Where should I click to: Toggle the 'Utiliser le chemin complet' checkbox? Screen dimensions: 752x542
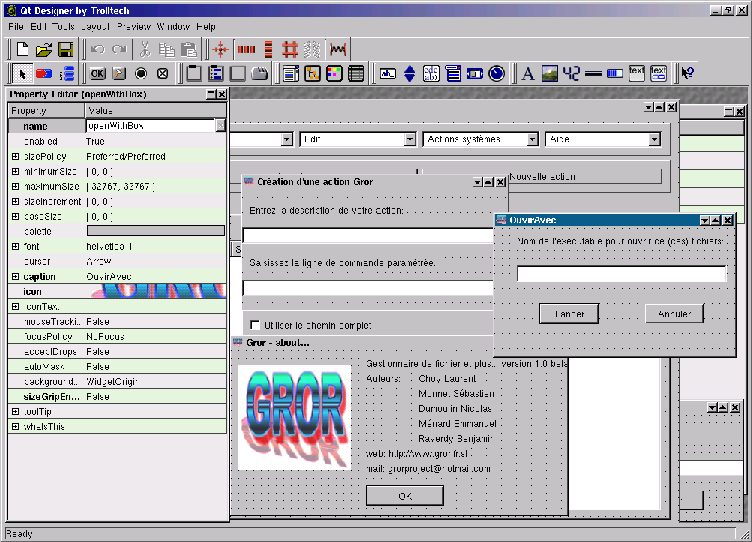pyautogui.click(x=255, y=325)
